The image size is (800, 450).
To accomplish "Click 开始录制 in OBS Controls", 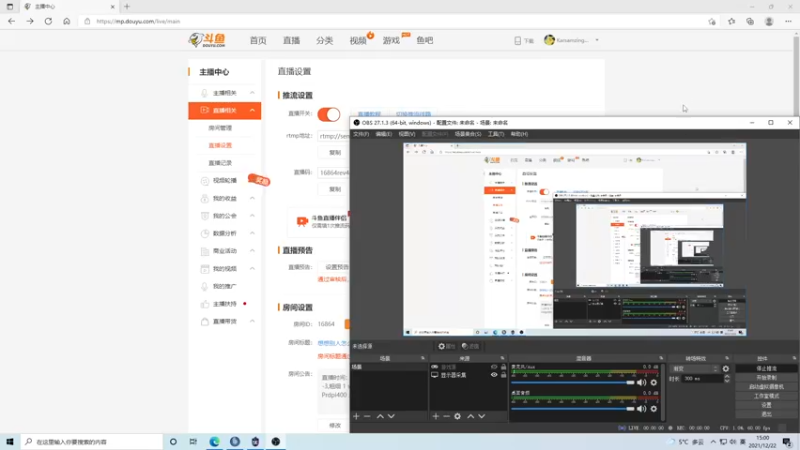I will pos(766,378).
